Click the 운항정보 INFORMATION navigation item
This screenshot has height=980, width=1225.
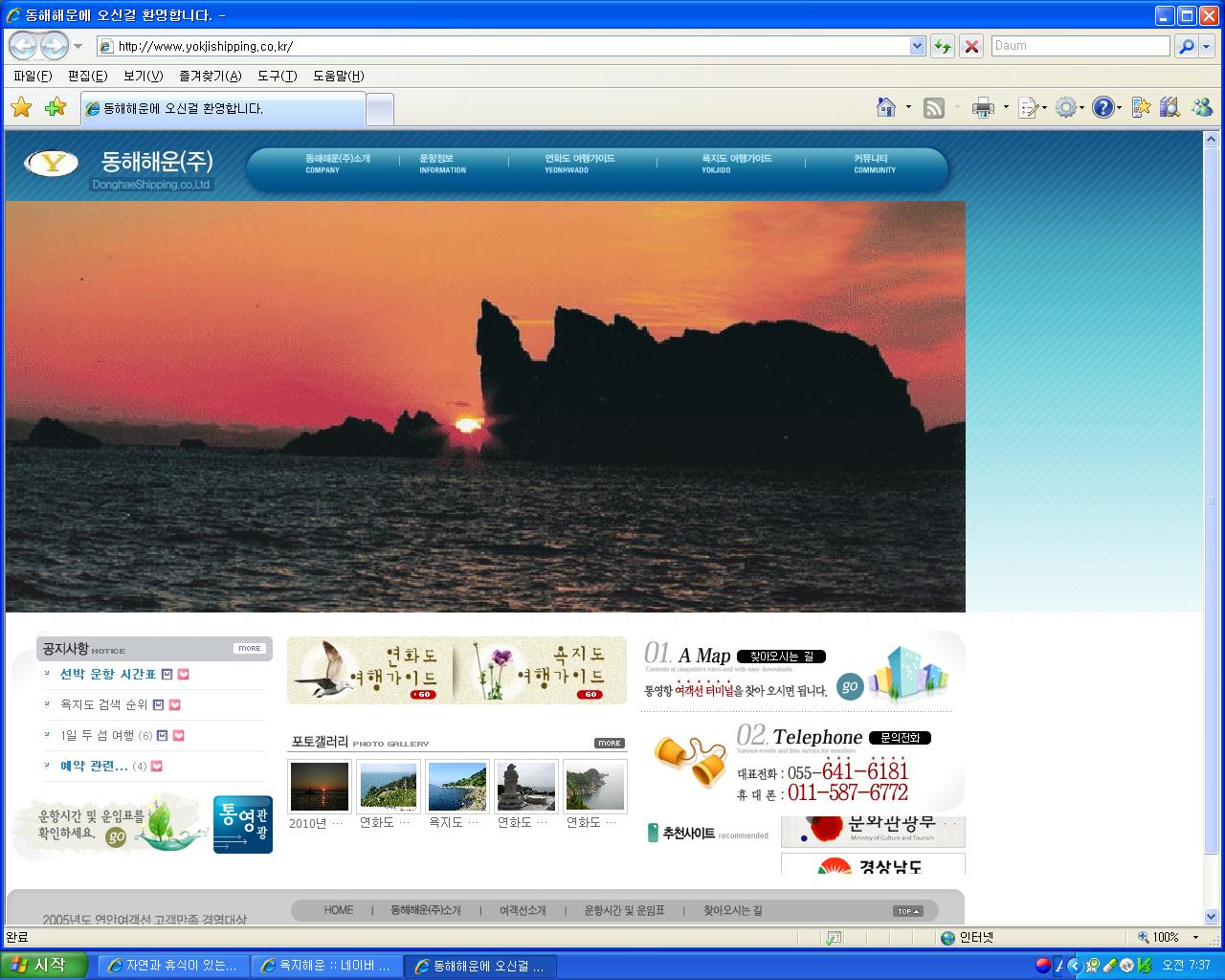click(x=442, y=164)
